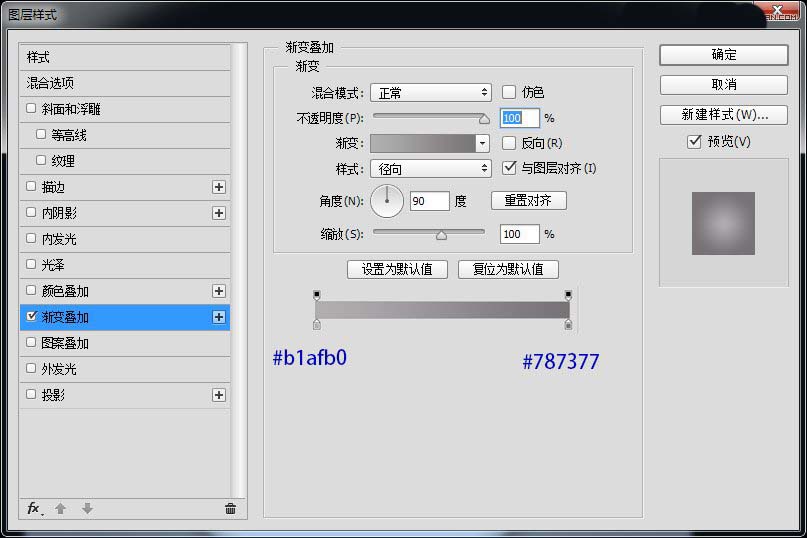Expand the gradient picker dropdown arrow
The height and width of the screenshot is (538, 807).
tap(483, 144)
